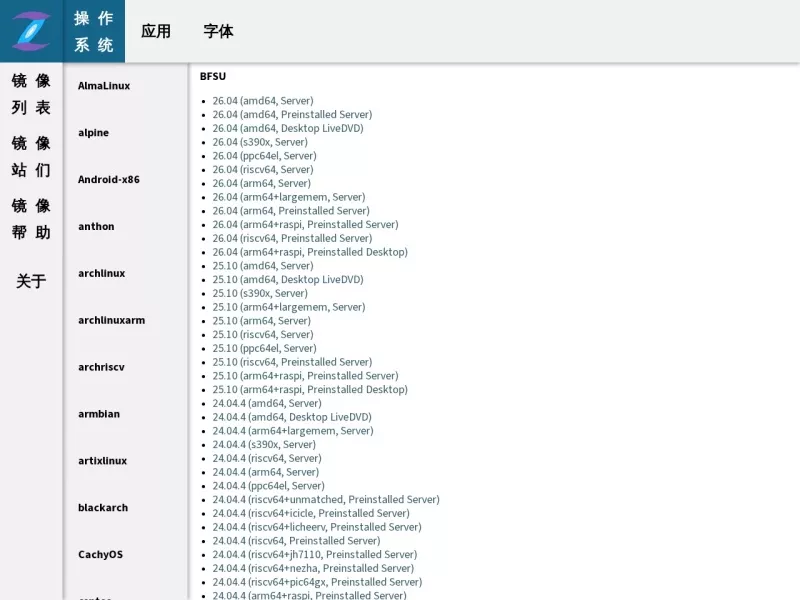Open link 25.10 (arm64, Server)
Image resolution: width=800 pixels, height=600 pixels.
point(261,321)
